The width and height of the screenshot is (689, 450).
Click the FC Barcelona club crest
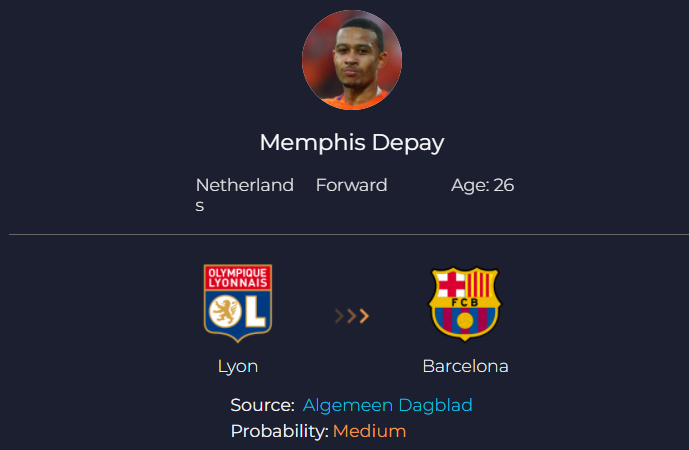[x=464, y=304]
